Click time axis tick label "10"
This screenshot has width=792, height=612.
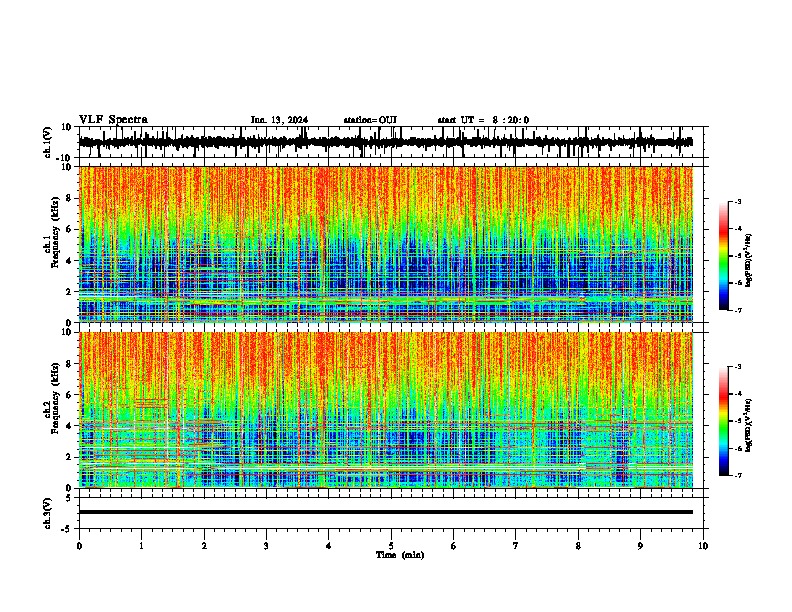(703, 546)
